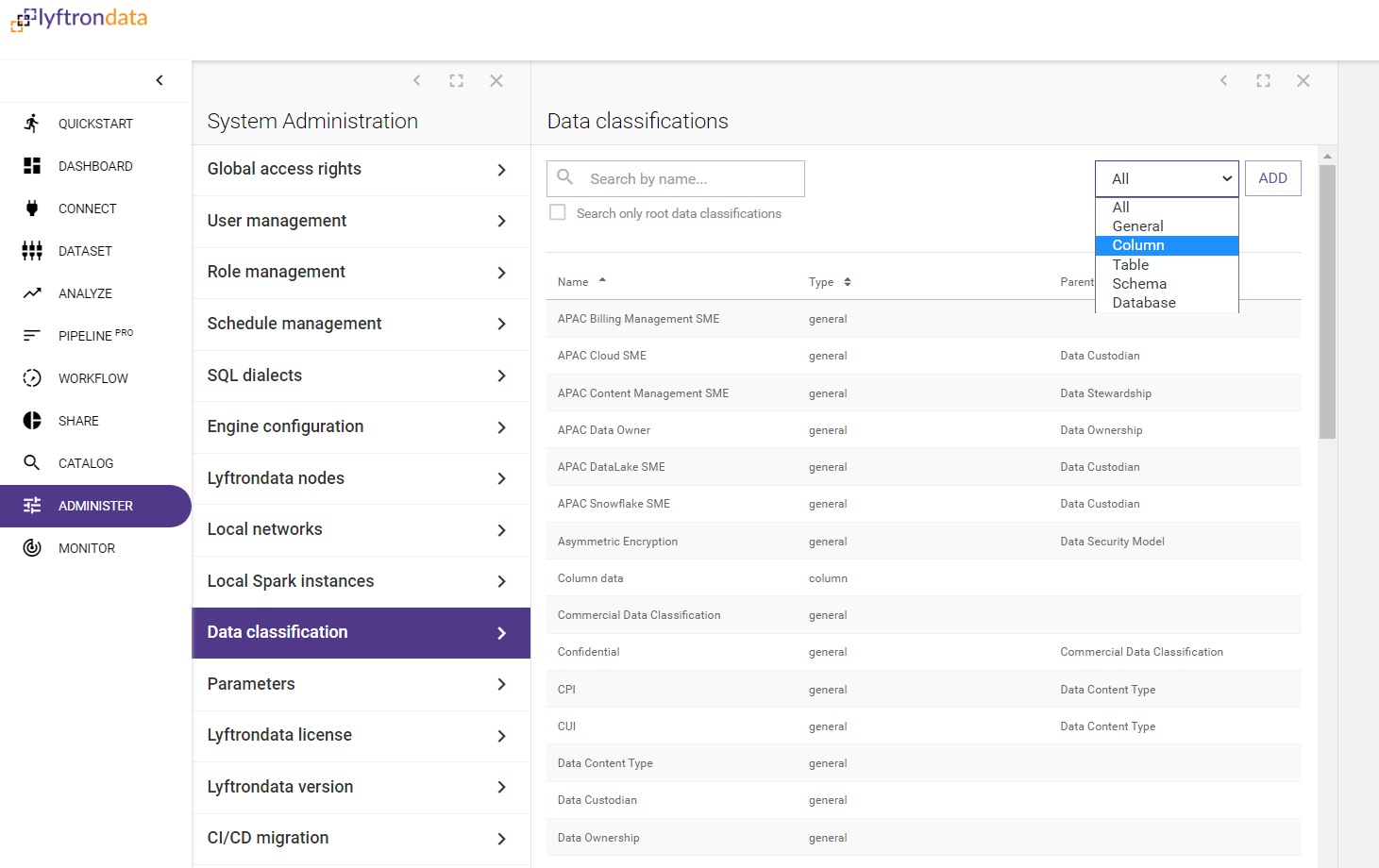Expand Data classifications panel to fullscreen
This screenshot has width=1379, height=868.
click(1264, 81)
